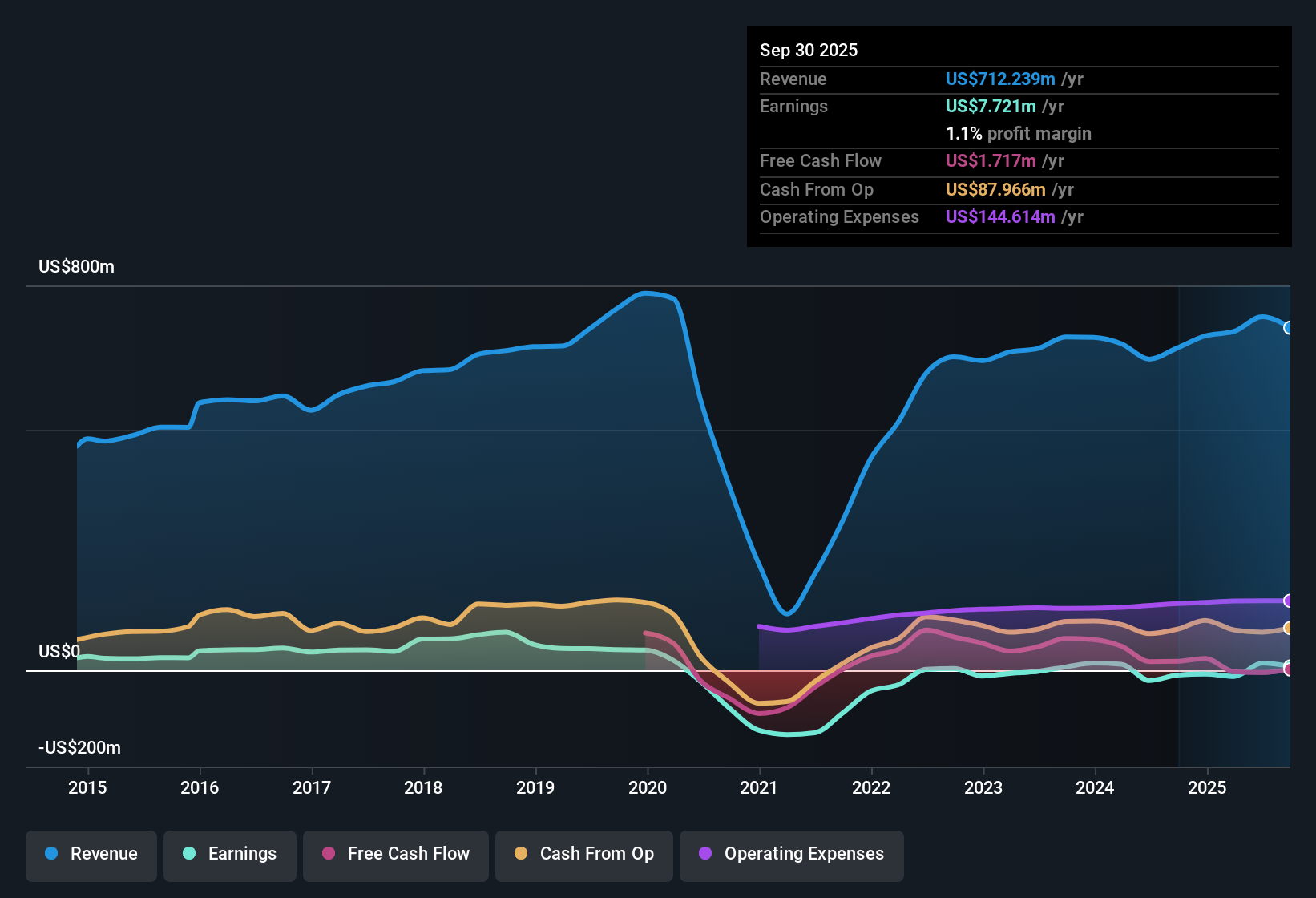Click the orange Cash From Op legend dot

(x=521, y=854)
